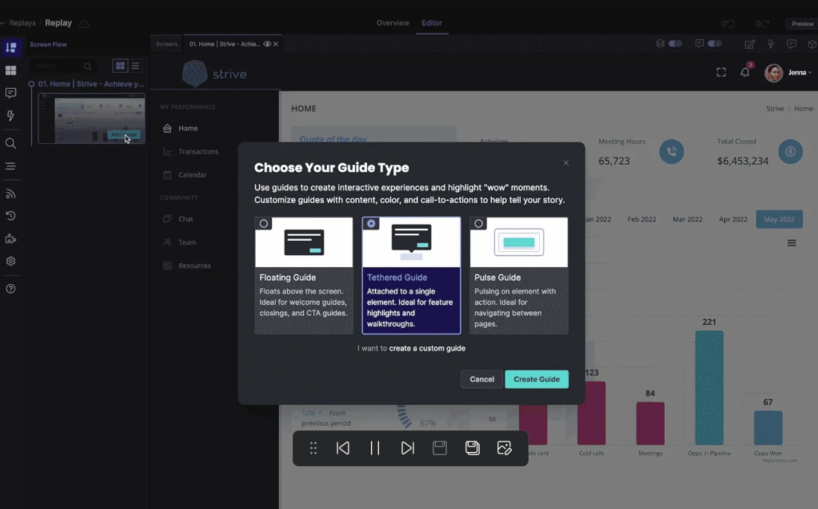
Task: Click Replays in the breadcrumb
Action: click(x=22, y=23)
